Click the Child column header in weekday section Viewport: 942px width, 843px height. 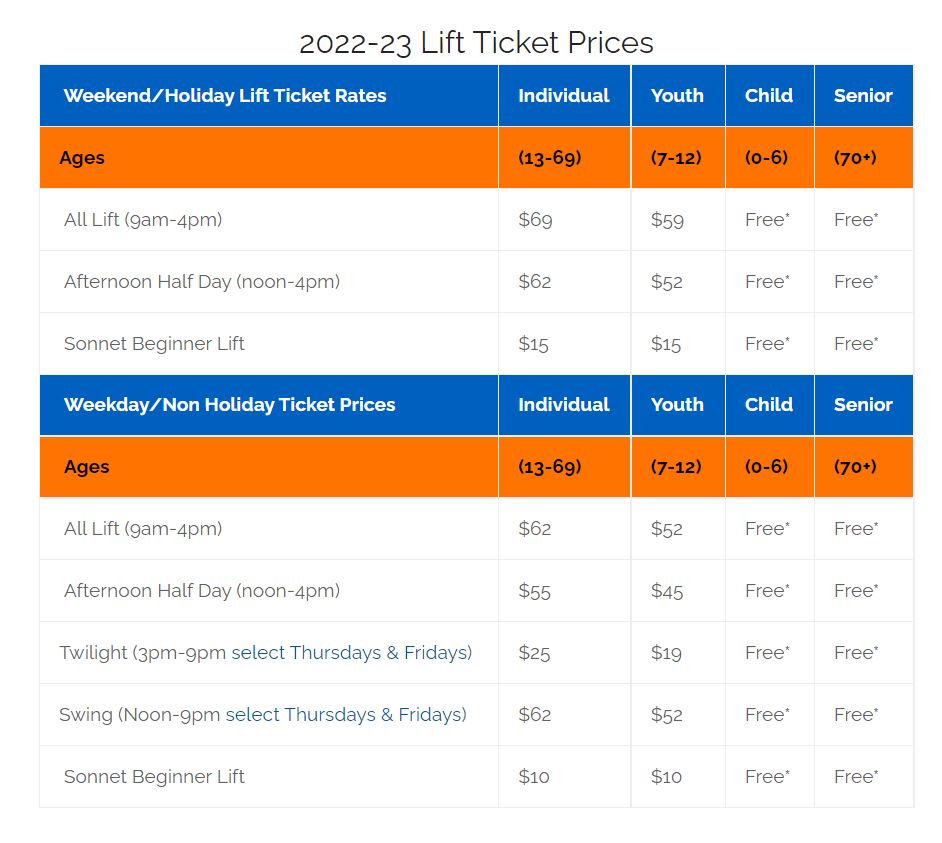pos(768,405)
